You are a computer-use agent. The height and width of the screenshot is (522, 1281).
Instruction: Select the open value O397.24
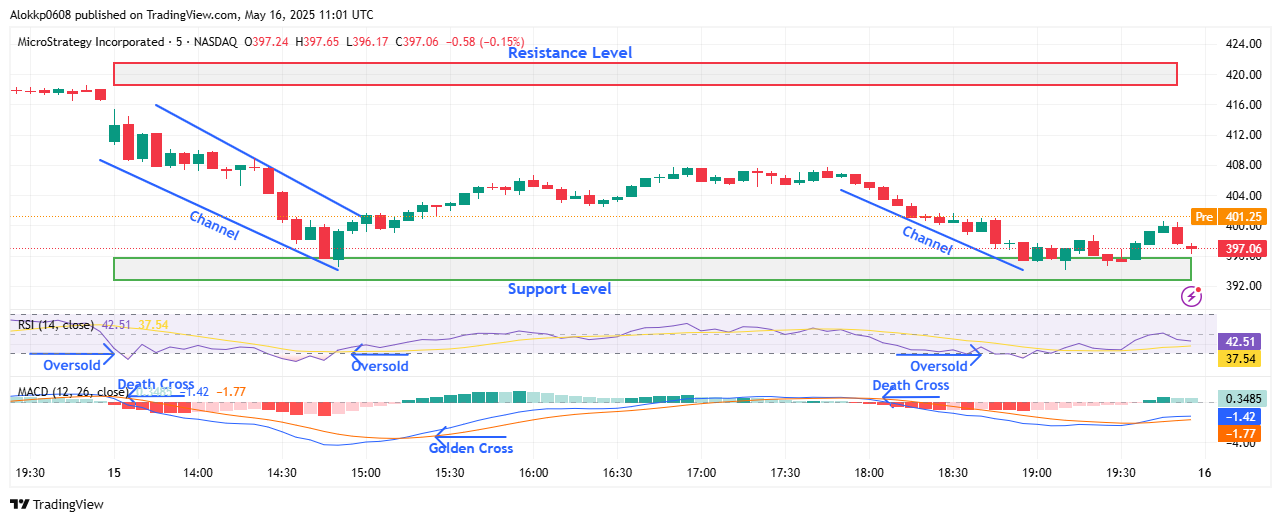coord(264,42)
